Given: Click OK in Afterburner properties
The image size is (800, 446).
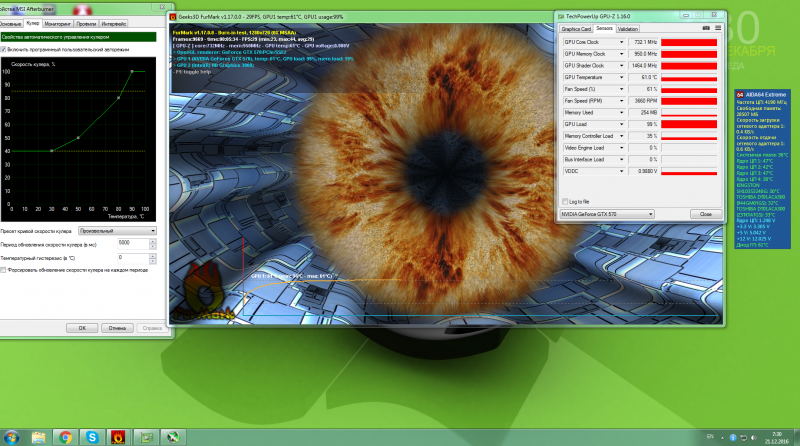Looking at the screenshot, I should tap(82, 328).
